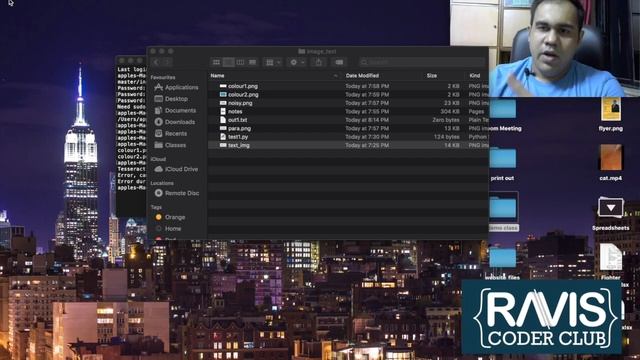640x360 pixels.
Task: Switch Finder to column view
Action: point(240,62)
